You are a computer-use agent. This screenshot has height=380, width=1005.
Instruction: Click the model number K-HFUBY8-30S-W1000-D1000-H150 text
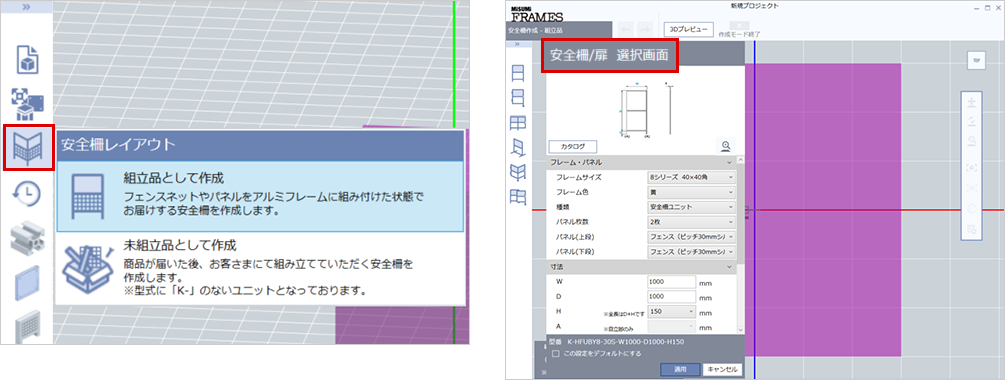tap(625, 342)
